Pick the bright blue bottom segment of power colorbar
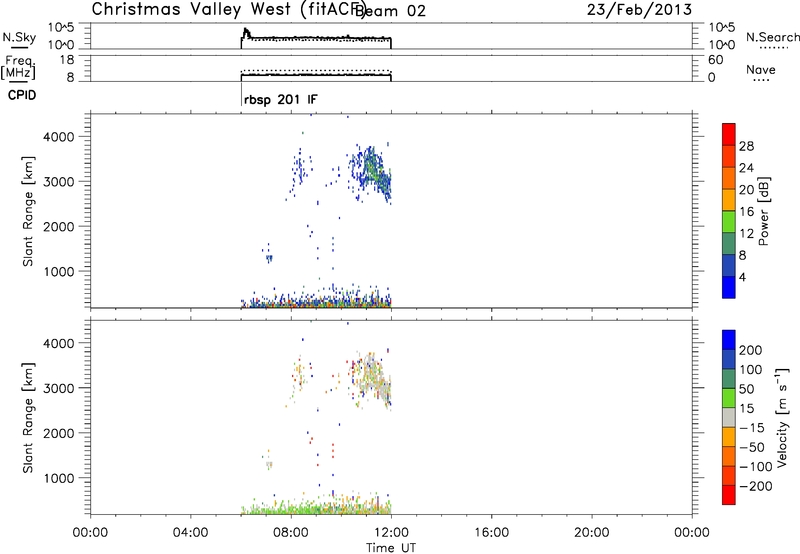Image resolution: width=800 pixels, height=554 pixels. [729, 287]
